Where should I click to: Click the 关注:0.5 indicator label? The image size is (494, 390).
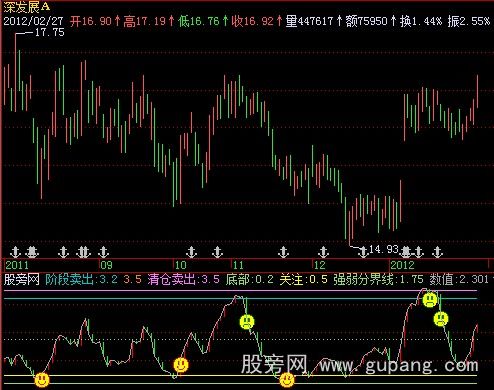303,279
